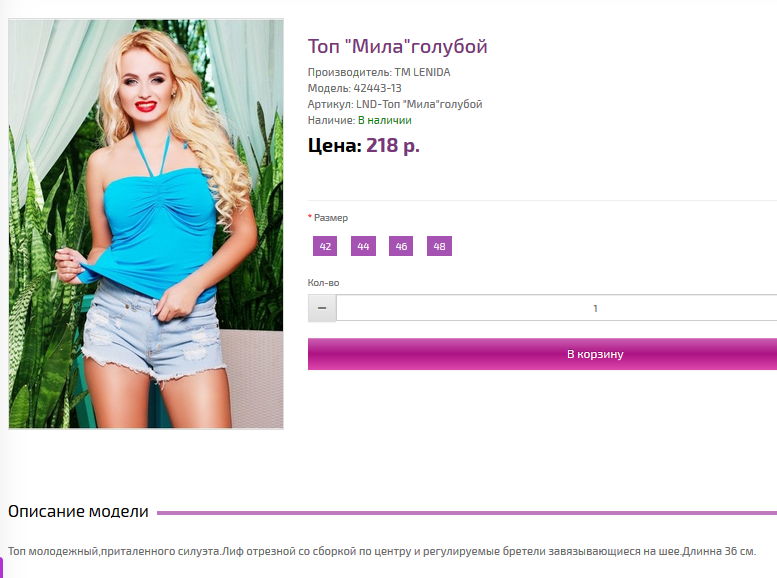Image resolution: width=777 pixels, height=578 pixels.
Task: Click the price 218 р. text
Action: click(393, 146)
